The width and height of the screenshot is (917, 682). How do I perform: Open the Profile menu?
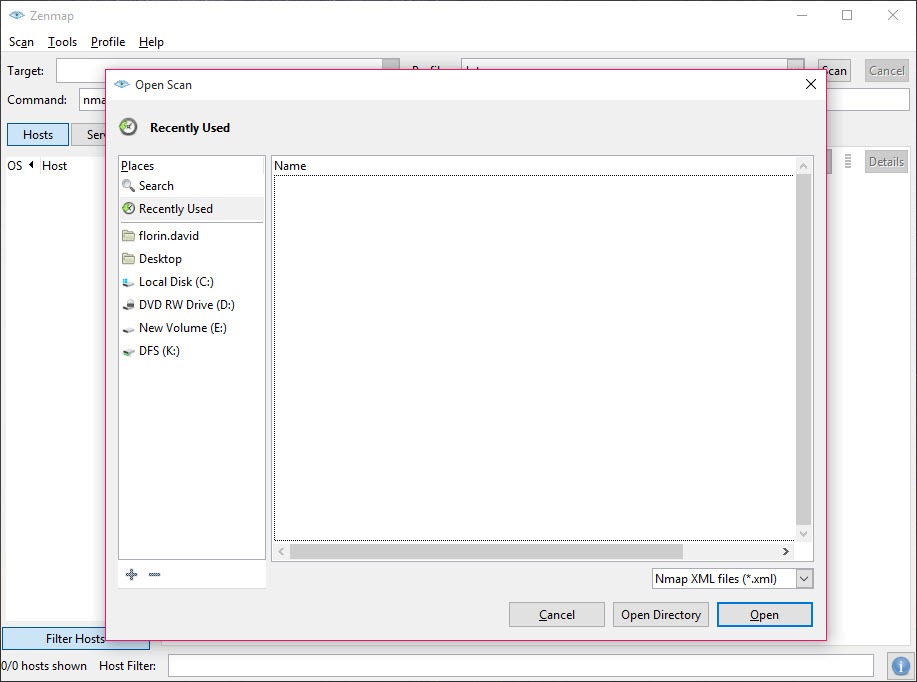[x=108, y=42]
